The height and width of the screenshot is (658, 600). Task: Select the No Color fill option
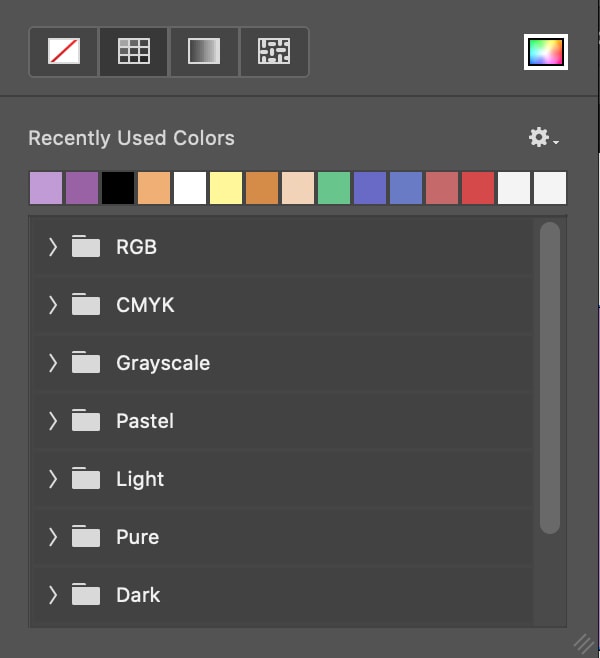click(64, 52)
